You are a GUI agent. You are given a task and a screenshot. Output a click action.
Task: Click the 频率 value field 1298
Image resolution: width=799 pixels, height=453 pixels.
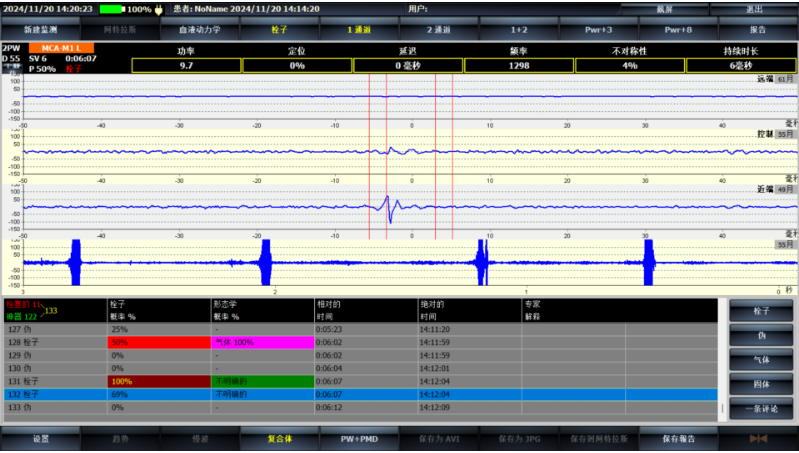point(519,66)
